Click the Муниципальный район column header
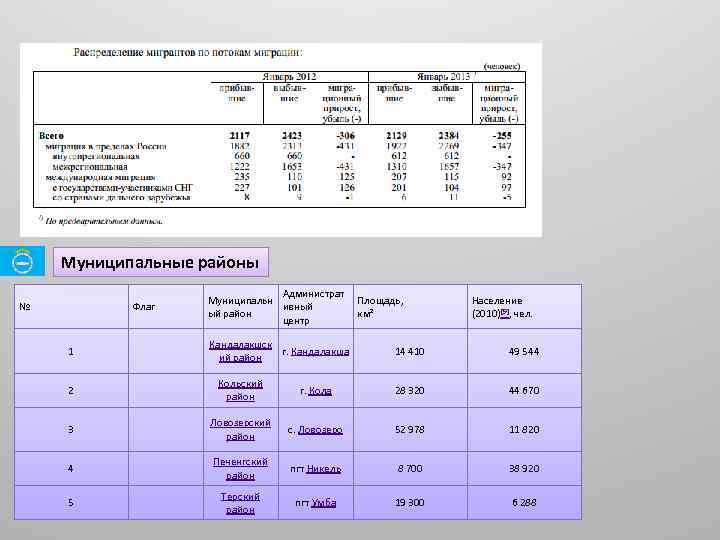Screen dimensions: 720x540 [x=240, y=307]
